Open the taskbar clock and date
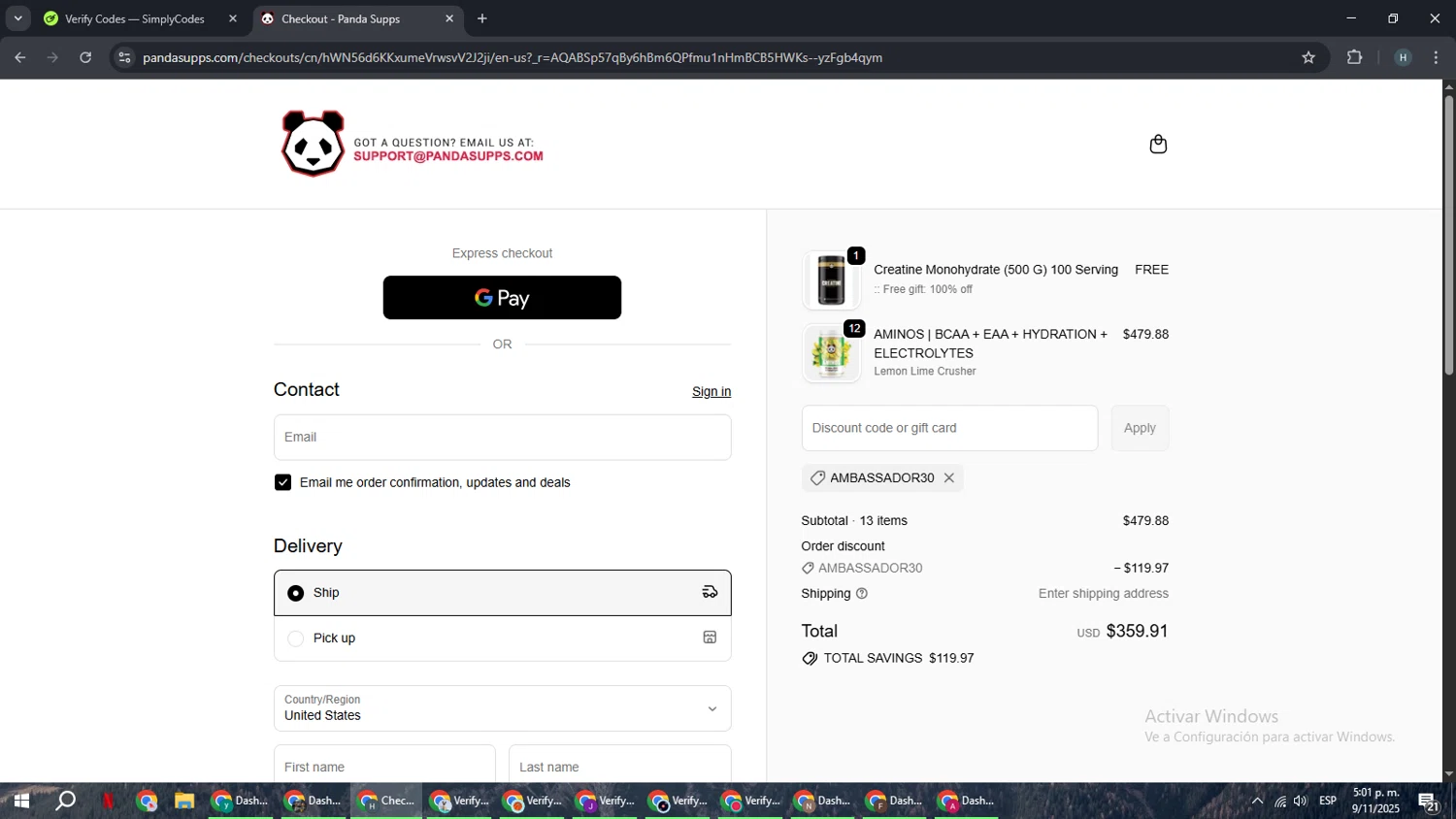The height and width of the screenshot is (819, 1456). (x=1376, y=802)
